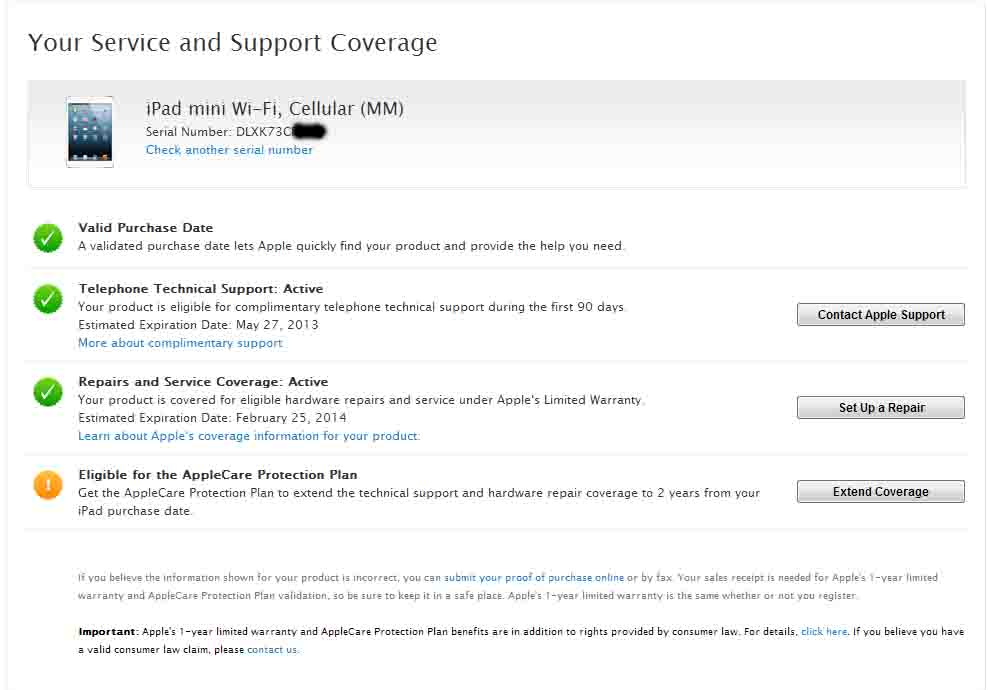
Task: Click the orange exclamation icon for AppleCare eligibility
Action: coord(48,485)
